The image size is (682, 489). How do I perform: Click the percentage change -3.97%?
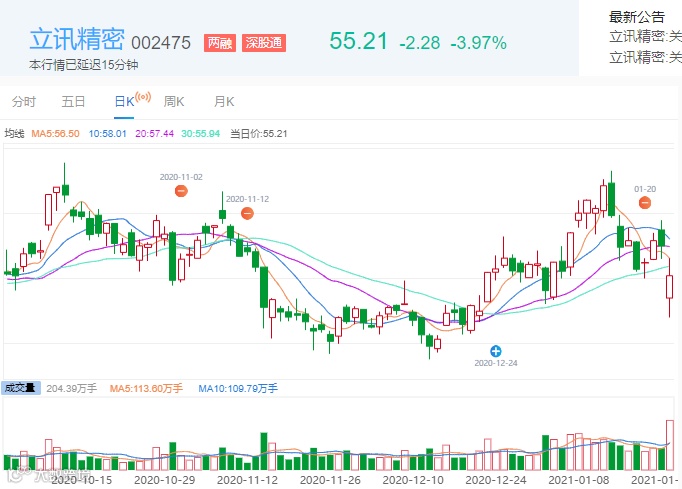(x=478, y=43)
